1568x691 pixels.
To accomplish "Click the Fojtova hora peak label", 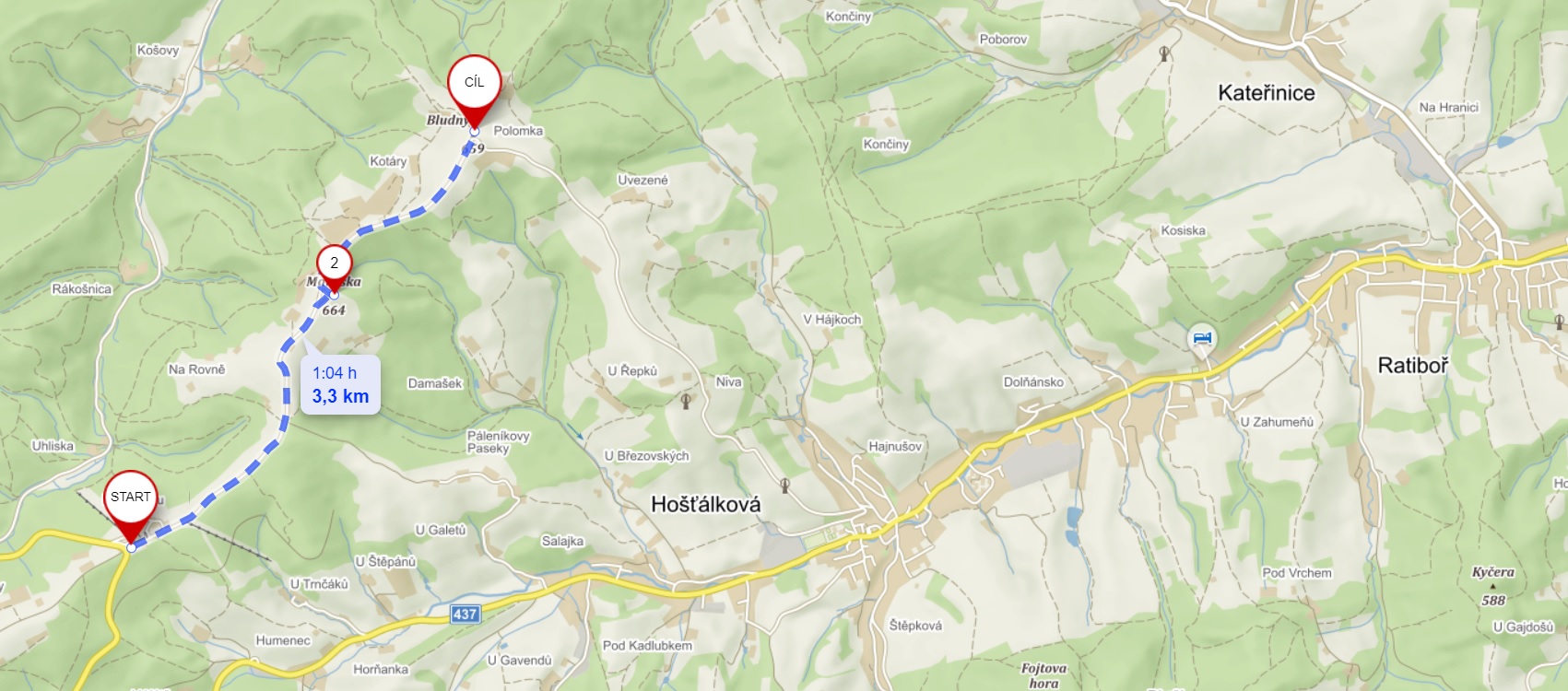I will pyautogui.click(x=1043, y=675).
